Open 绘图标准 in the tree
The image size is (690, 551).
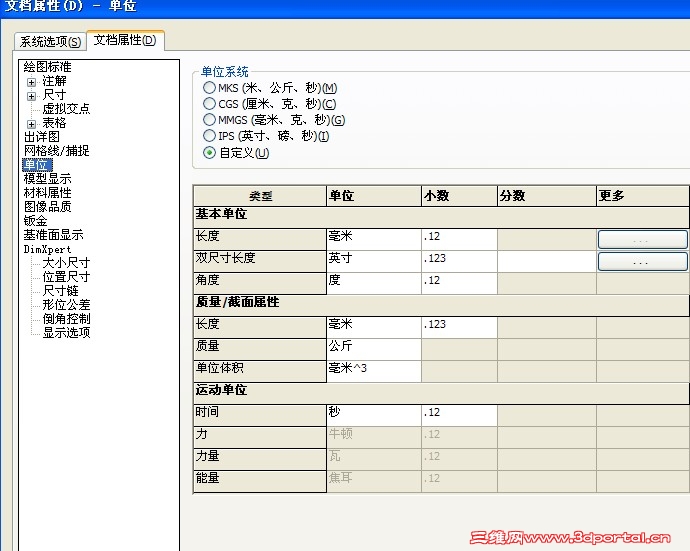click(48, 67)
